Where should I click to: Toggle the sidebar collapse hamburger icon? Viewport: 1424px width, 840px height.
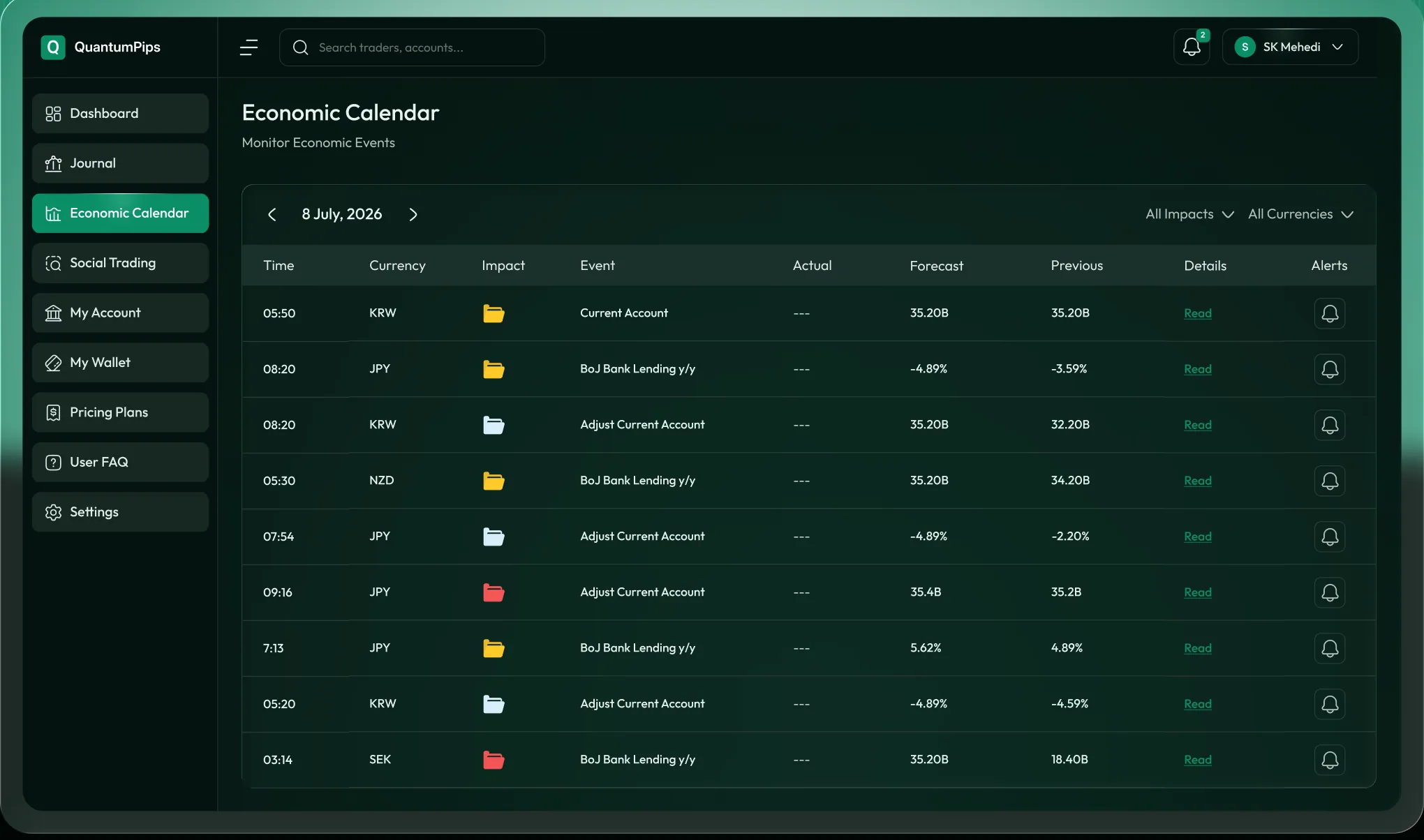[x=249, y=47]
